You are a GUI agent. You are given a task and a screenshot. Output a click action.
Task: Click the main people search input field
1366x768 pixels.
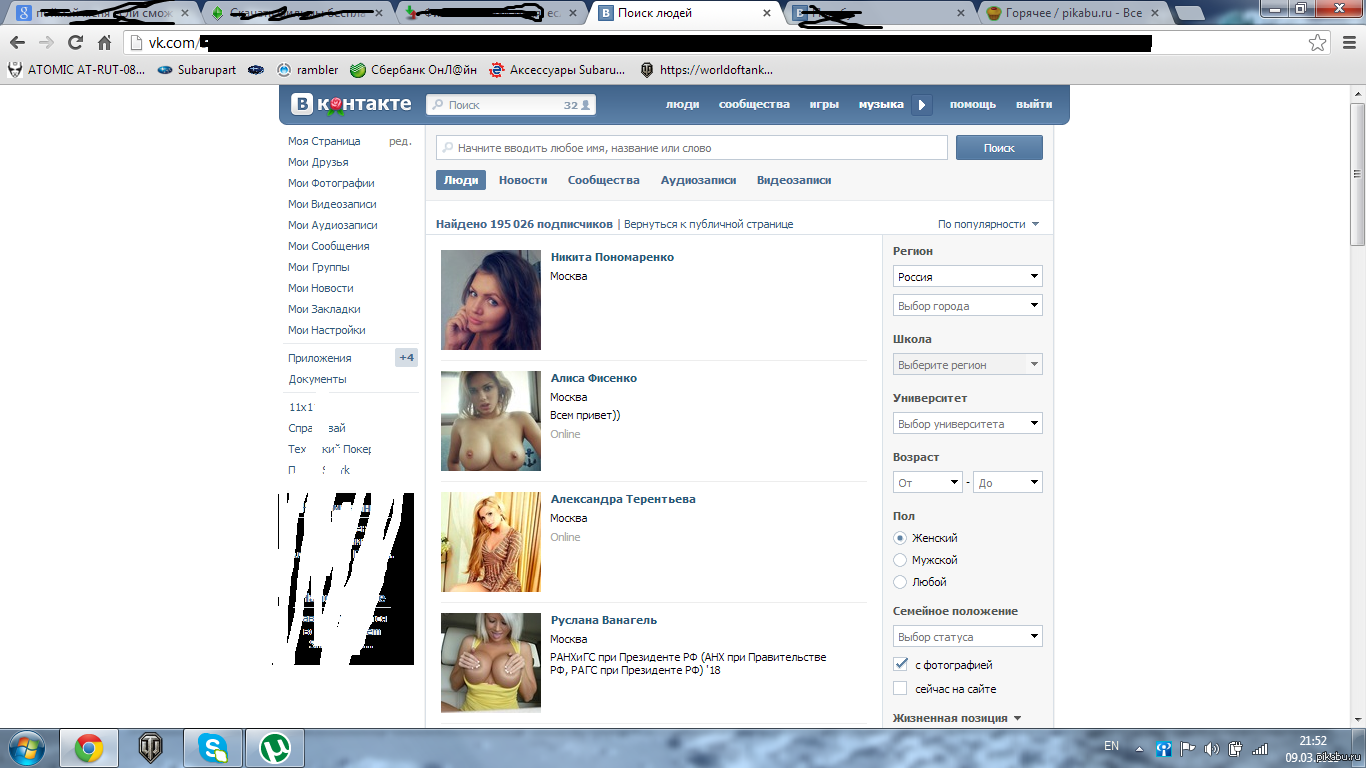692,148
